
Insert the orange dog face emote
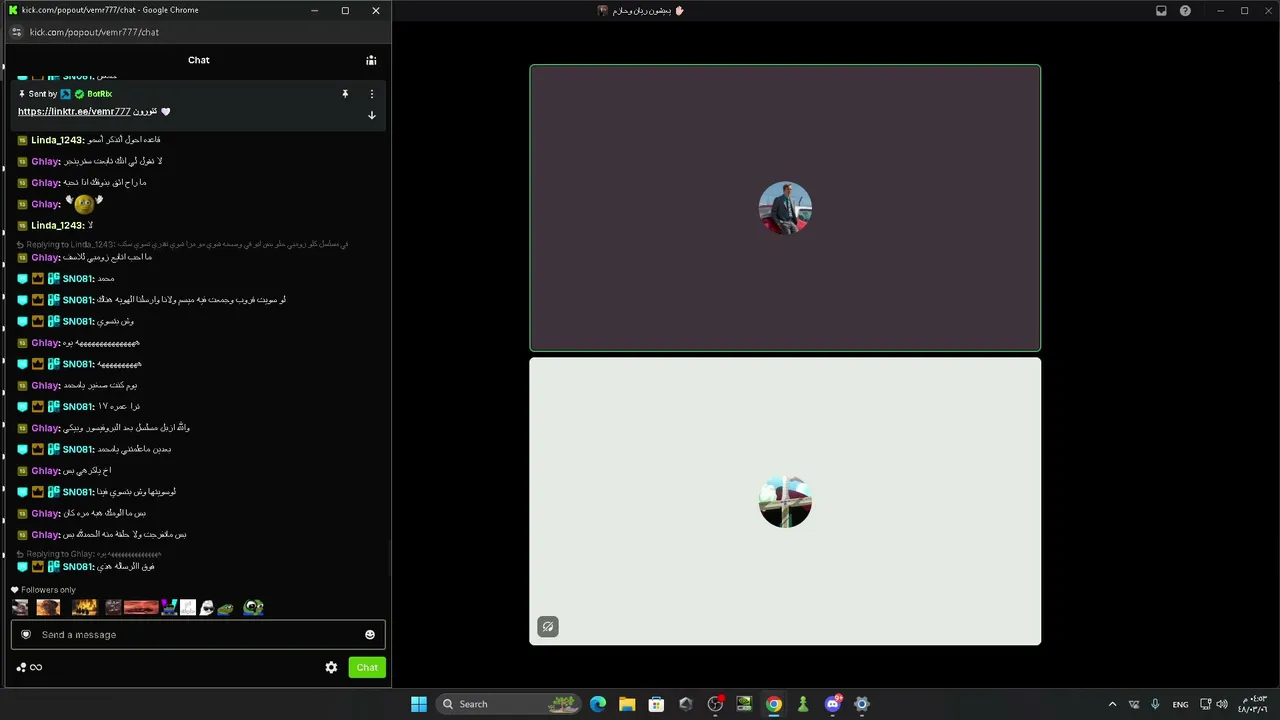pyautogui.click(x=48, y=607)
